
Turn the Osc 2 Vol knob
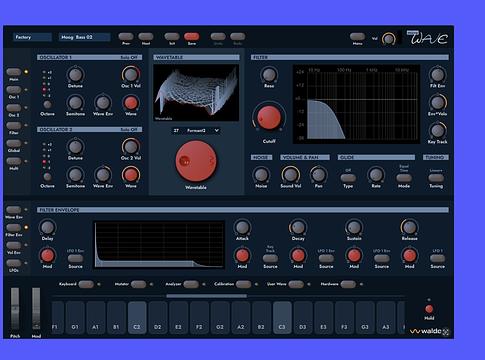tap(131, 146)
